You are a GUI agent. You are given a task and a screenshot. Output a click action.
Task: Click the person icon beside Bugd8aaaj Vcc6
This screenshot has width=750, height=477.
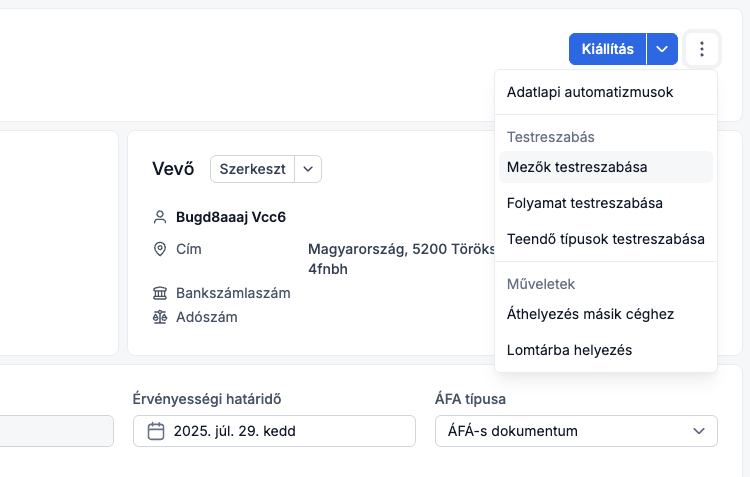[x=159, y=217]
